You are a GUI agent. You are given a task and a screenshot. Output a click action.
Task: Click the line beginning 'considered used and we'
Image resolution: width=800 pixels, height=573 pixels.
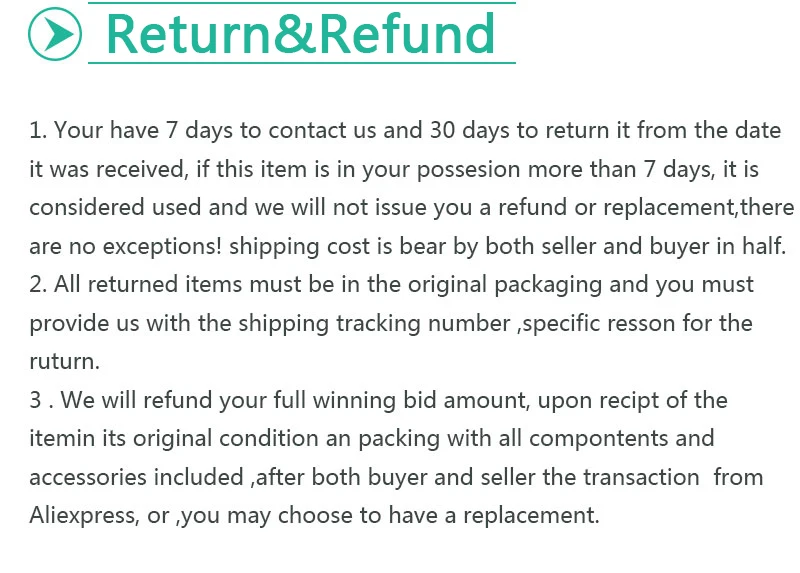coord(412,208)
